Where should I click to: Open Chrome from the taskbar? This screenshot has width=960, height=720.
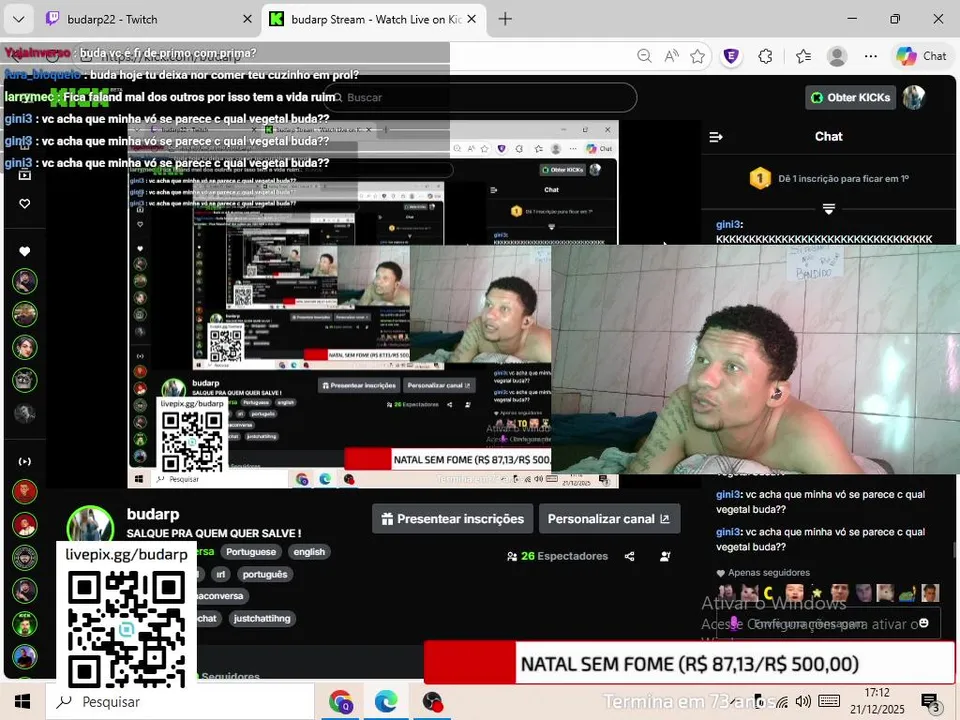coord(340,702)
